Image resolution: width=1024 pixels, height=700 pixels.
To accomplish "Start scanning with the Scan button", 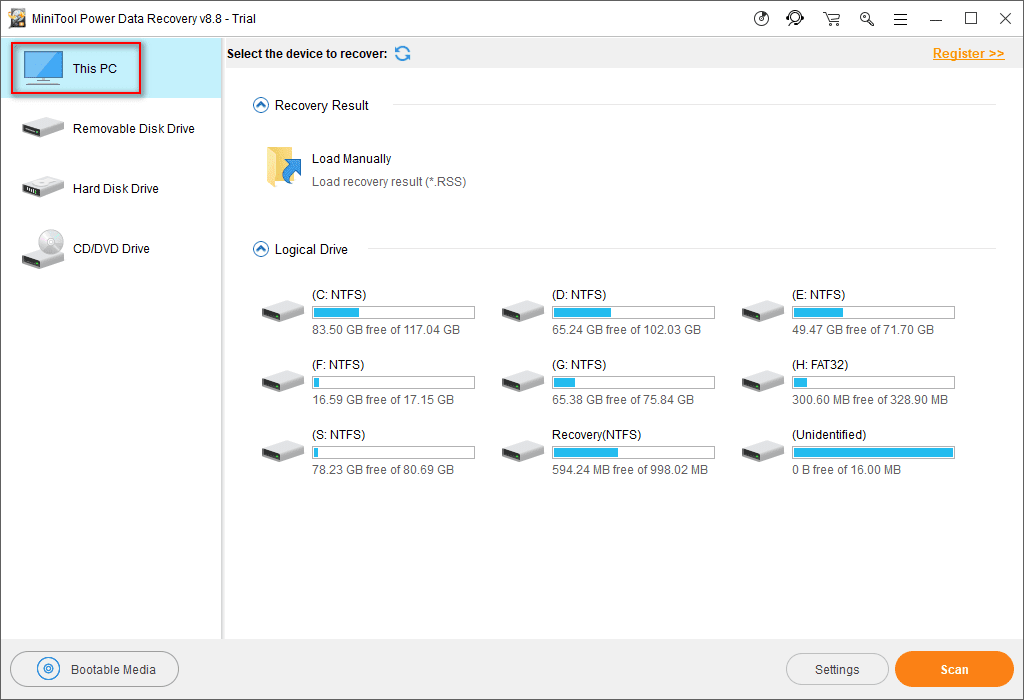I will pos(954,669).
